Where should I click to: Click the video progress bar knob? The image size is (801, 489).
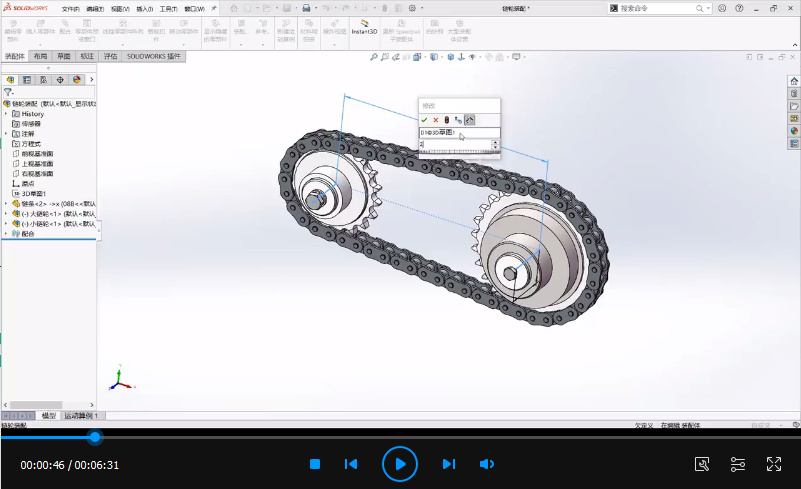(x=95, y=437)
